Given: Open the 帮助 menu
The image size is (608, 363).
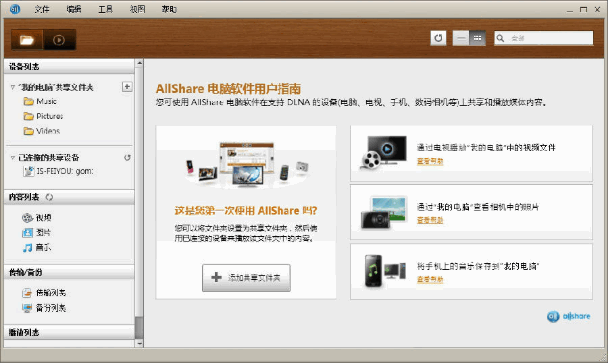Looking at the screenshot, I should click(x=169, y=9).
